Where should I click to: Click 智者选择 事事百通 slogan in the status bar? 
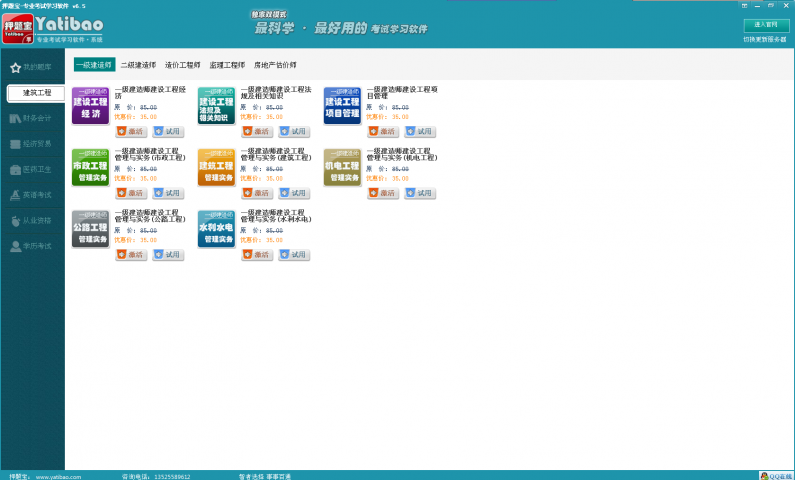click(265, 477)
